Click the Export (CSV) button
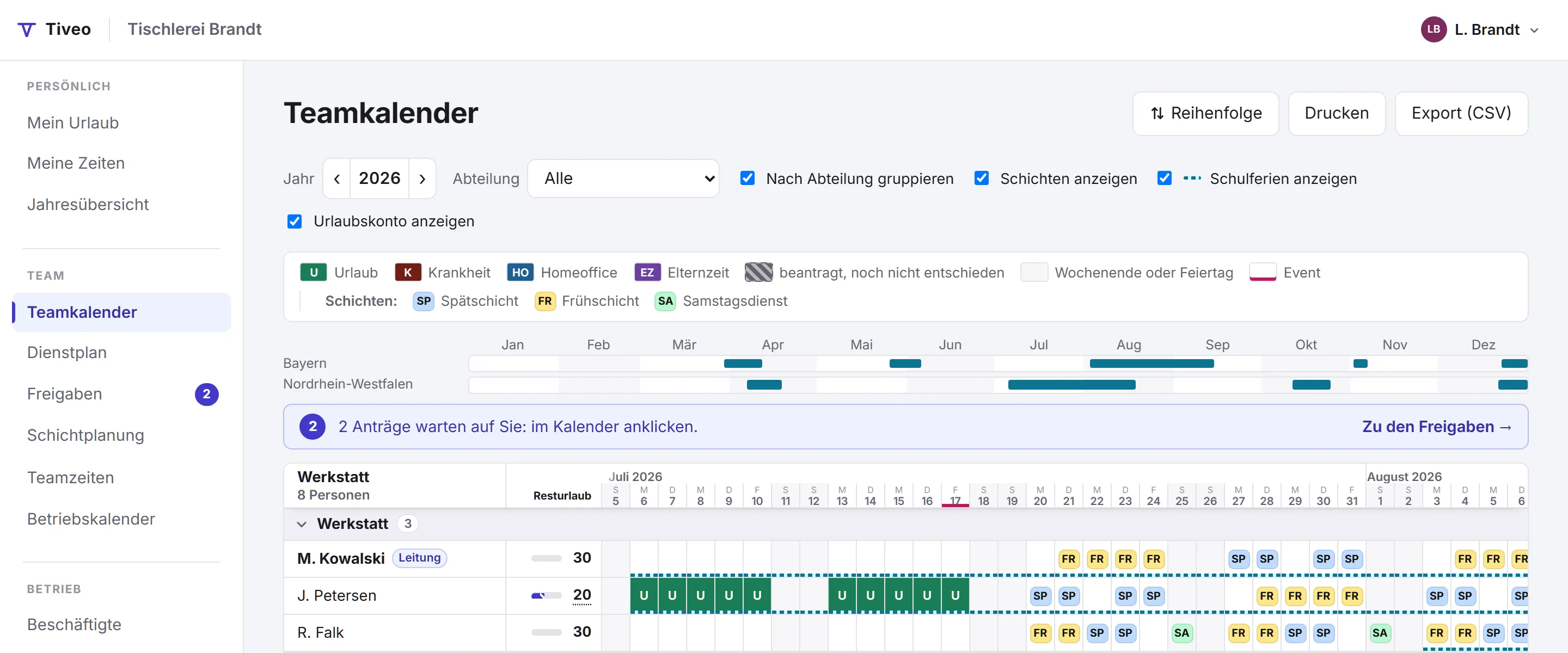The height and width of the screenshot is (653, 1568). pyautogui.click(x=1461, y=114)
